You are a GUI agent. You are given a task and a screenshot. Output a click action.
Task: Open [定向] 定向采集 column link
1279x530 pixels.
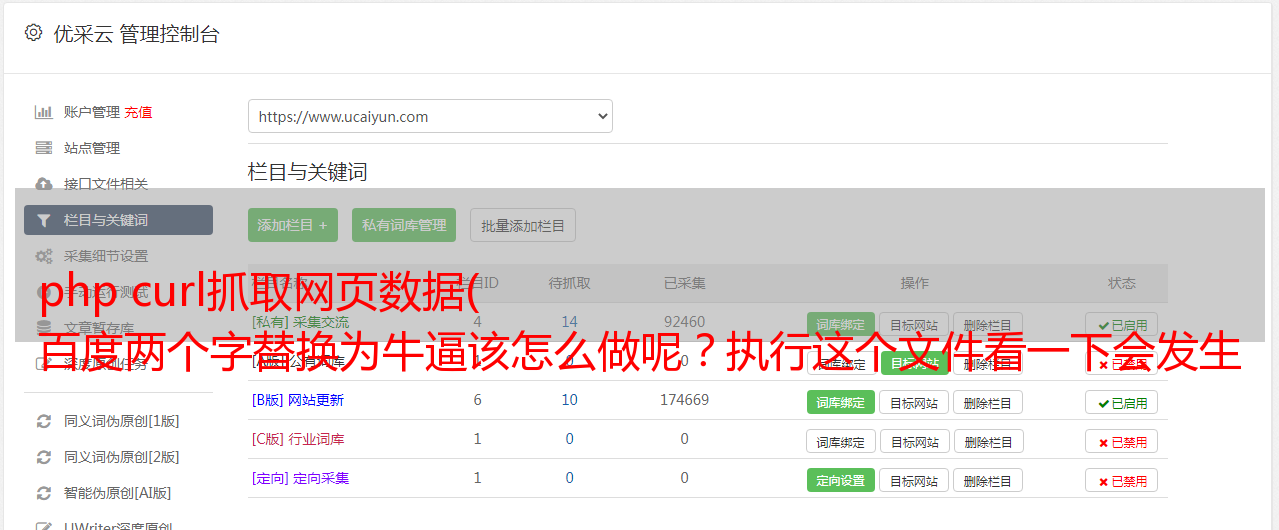tap(300, 478)
